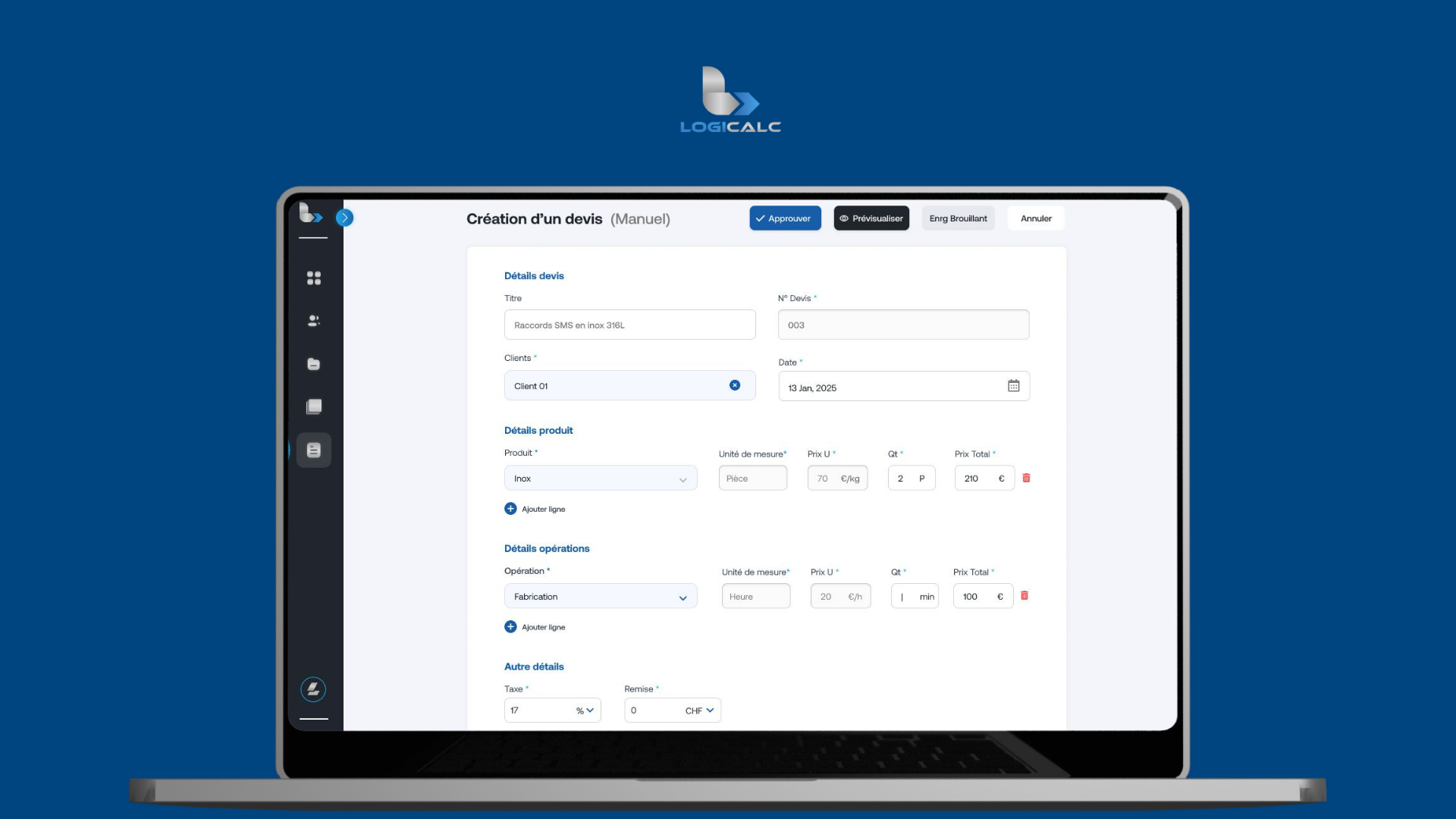The image size is (1456, 819).
Task: Clear the selected Client 01
Action: point(734,385)
